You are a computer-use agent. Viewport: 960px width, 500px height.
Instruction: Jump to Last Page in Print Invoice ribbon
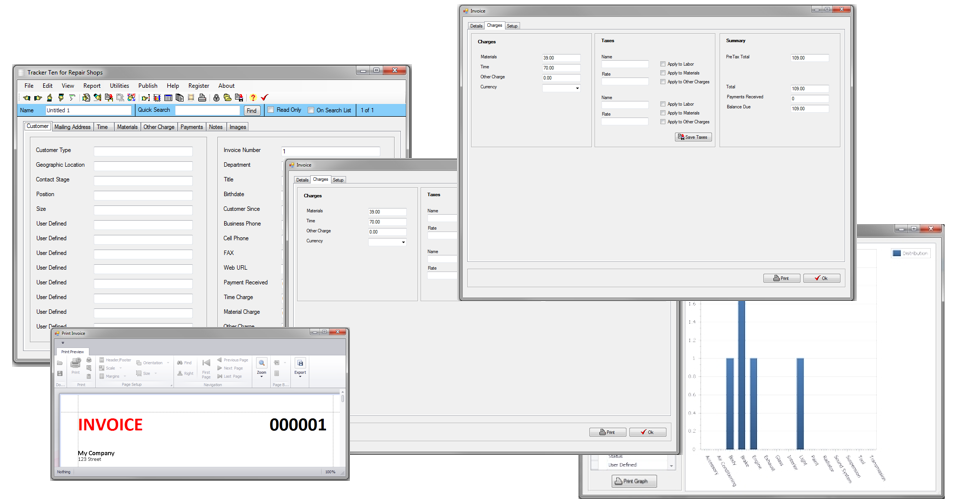(x=229, y=376)
